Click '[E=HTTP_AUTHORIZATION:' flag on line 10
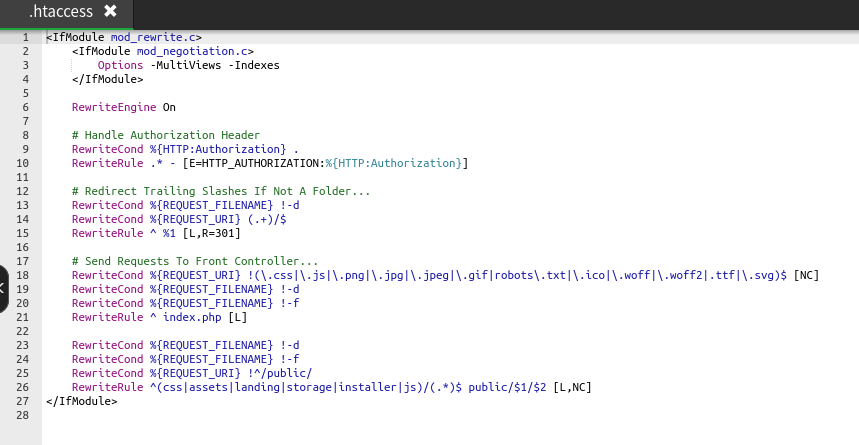The image size is (859, 445). click(254, 163)
